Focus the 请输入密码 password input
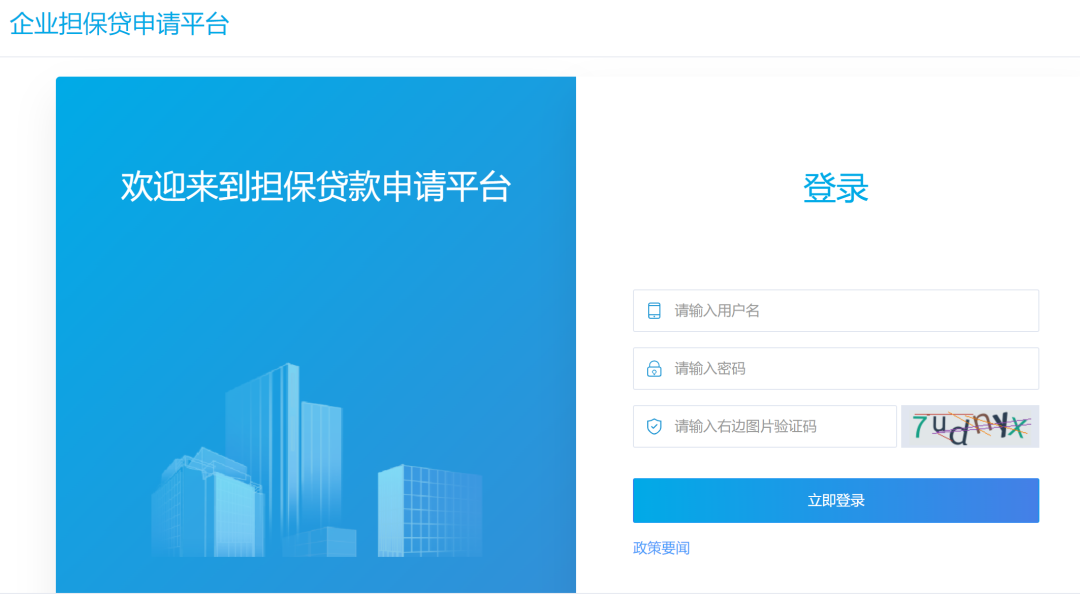Screen dimensions: 1080x597 [850, 369]
